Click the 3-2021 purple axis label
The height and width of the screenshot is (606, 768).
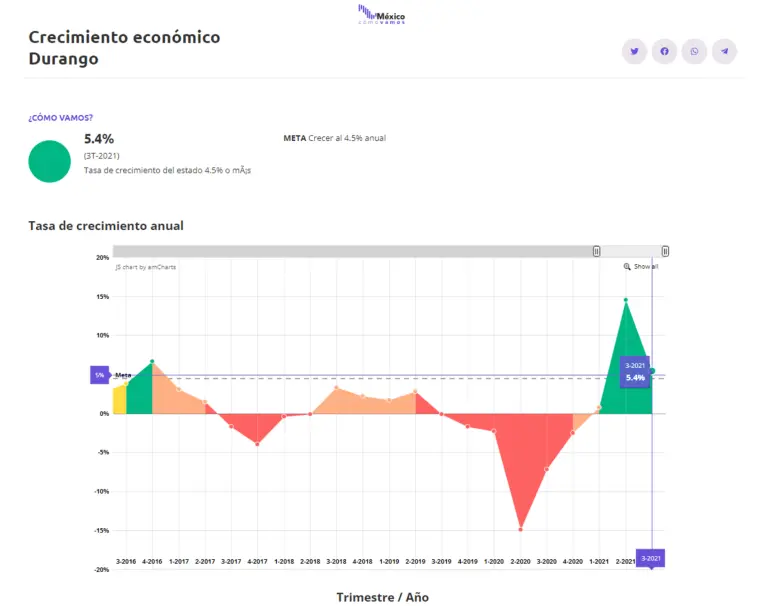(x=651, y=558)
